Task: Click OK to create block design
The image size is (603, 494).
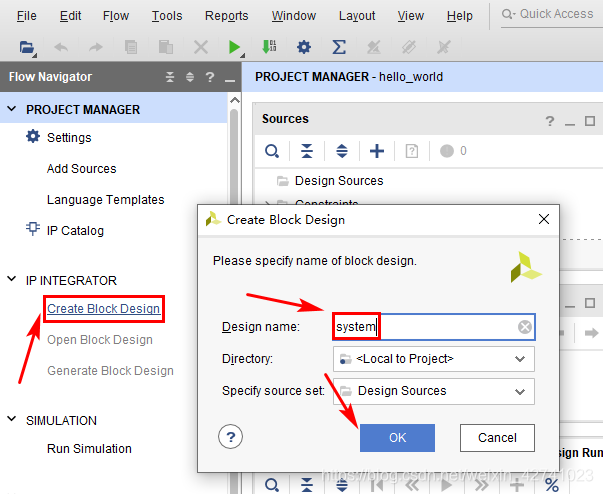Action: click(397, 438)
